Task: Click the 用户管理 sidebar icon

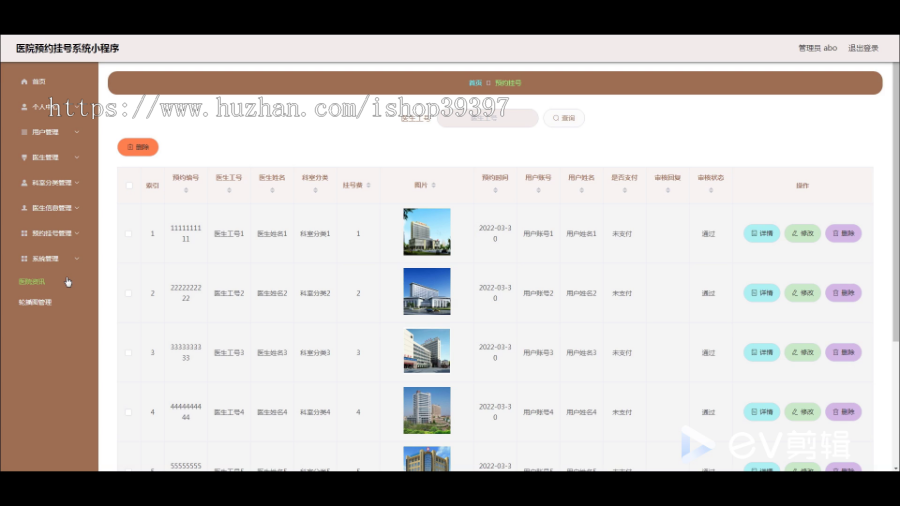Action: click(24, 132)
